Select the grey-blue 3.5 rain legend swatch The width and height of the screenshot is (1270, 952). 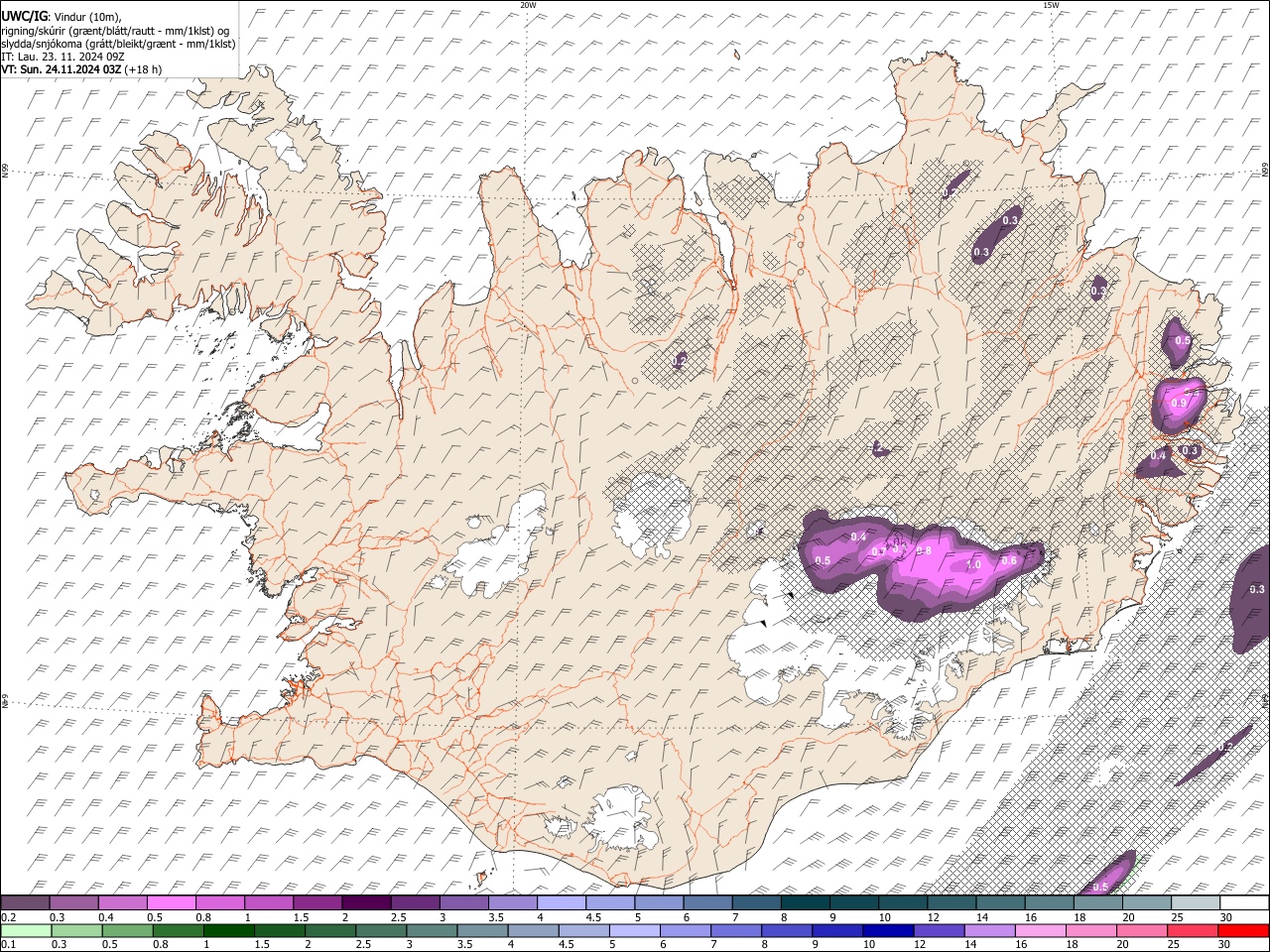click(482, 930)
